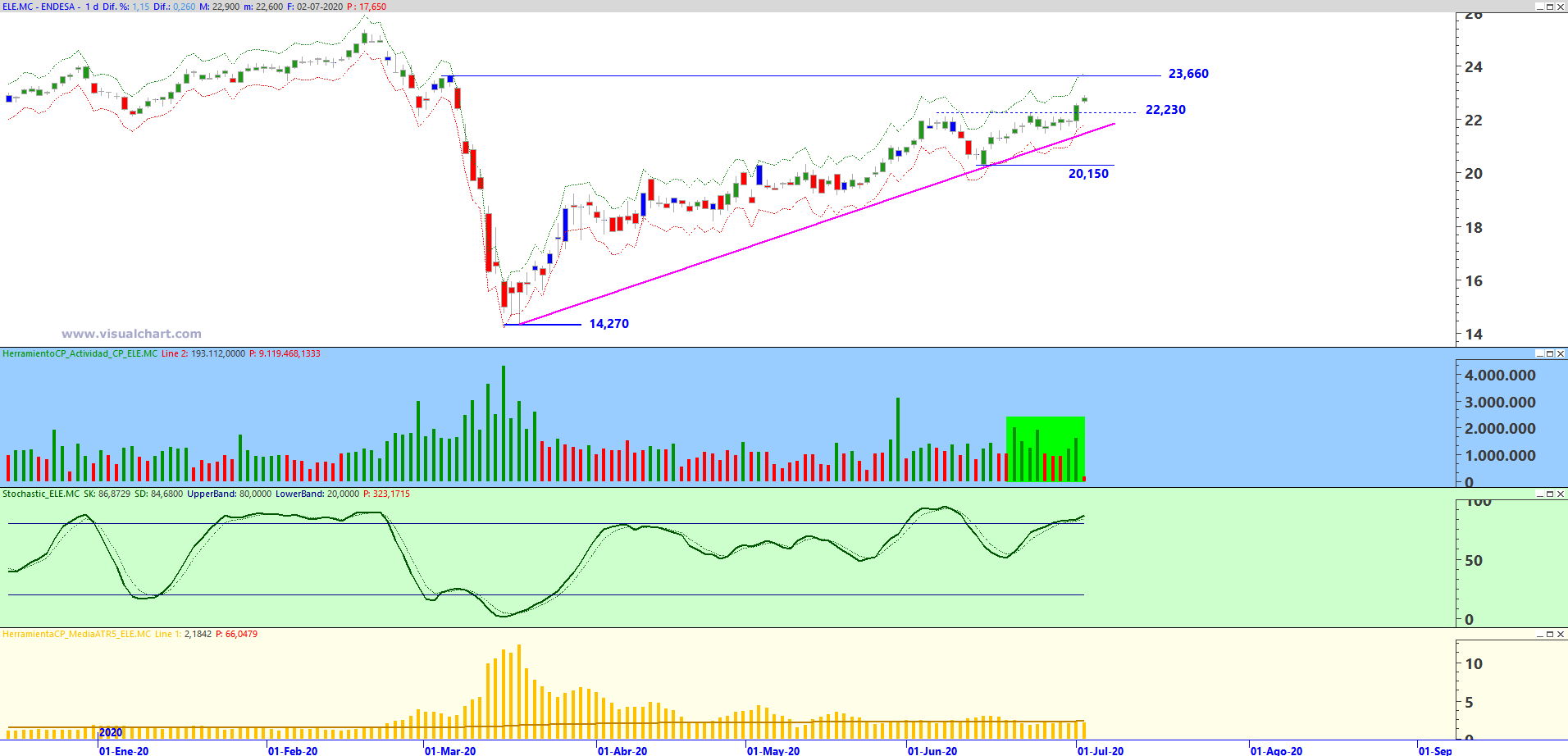Click the HerramientoCP_Actividad_CP_ELE.MC indicator label
The image size is (1568, 756).
(x=80, y=353)
